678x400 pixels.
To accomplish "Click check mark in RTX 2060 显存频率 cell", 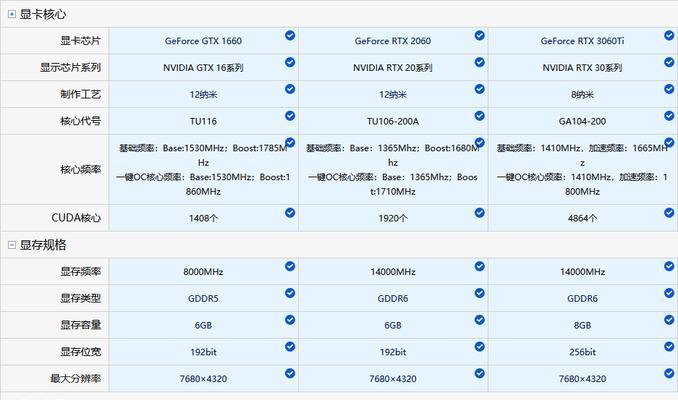I will (x=480, y=266).
